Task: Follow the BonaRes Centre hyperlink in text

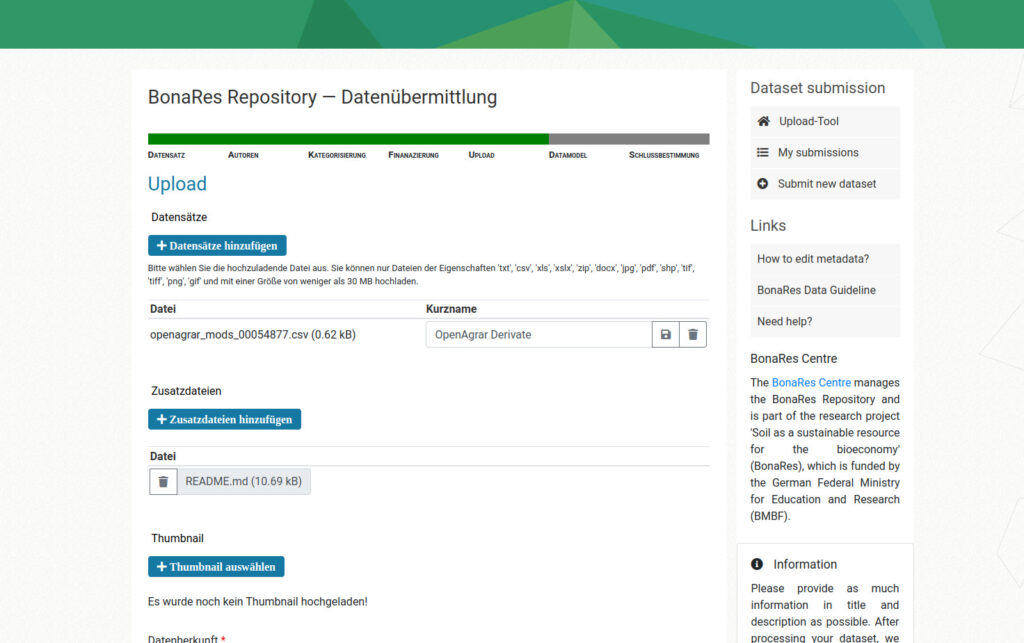Action: pos(811,383)
